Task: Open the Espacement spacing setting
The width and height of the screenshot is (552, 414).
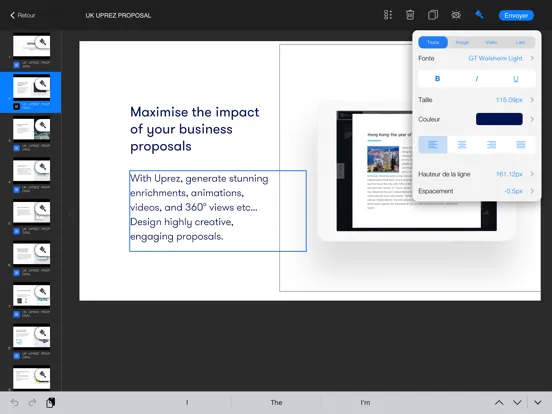Action: (x=477, y=191)
